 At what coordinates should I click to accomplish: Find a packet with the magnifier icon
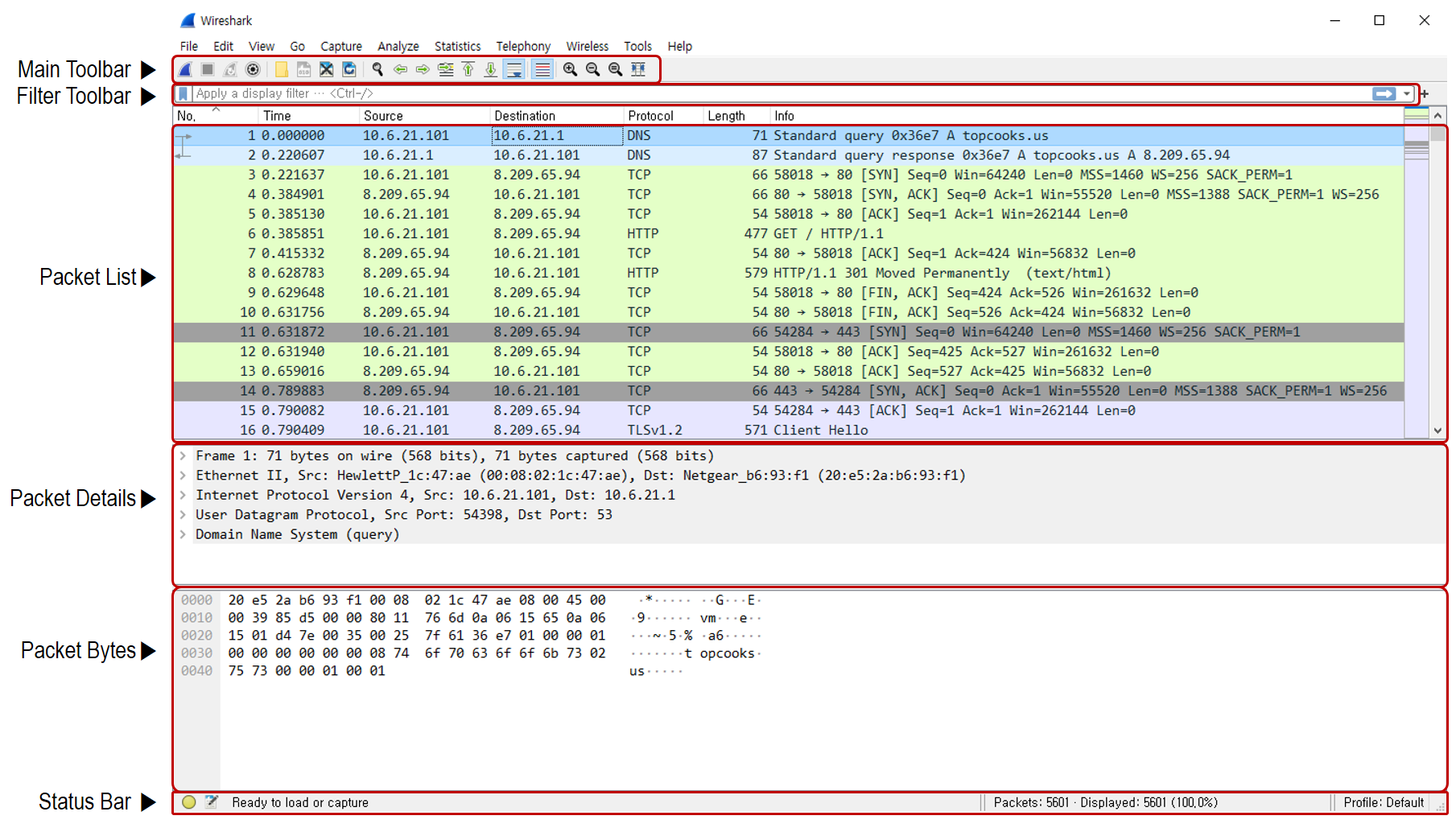coord(377,70)
